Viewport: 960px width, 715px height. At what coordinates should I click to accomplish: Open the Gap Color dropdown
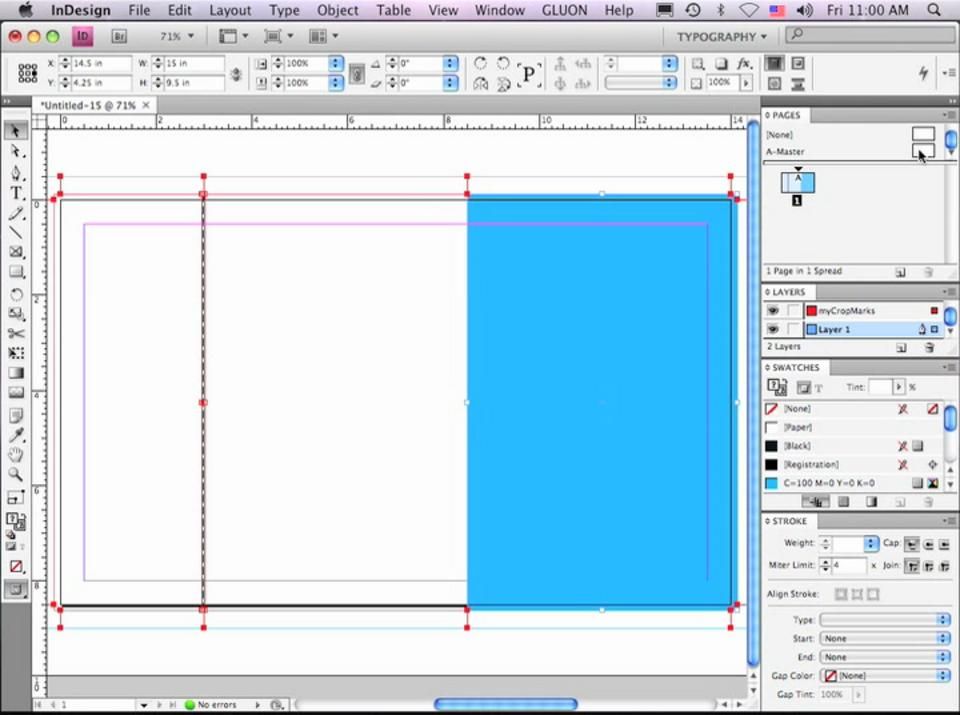884,676
